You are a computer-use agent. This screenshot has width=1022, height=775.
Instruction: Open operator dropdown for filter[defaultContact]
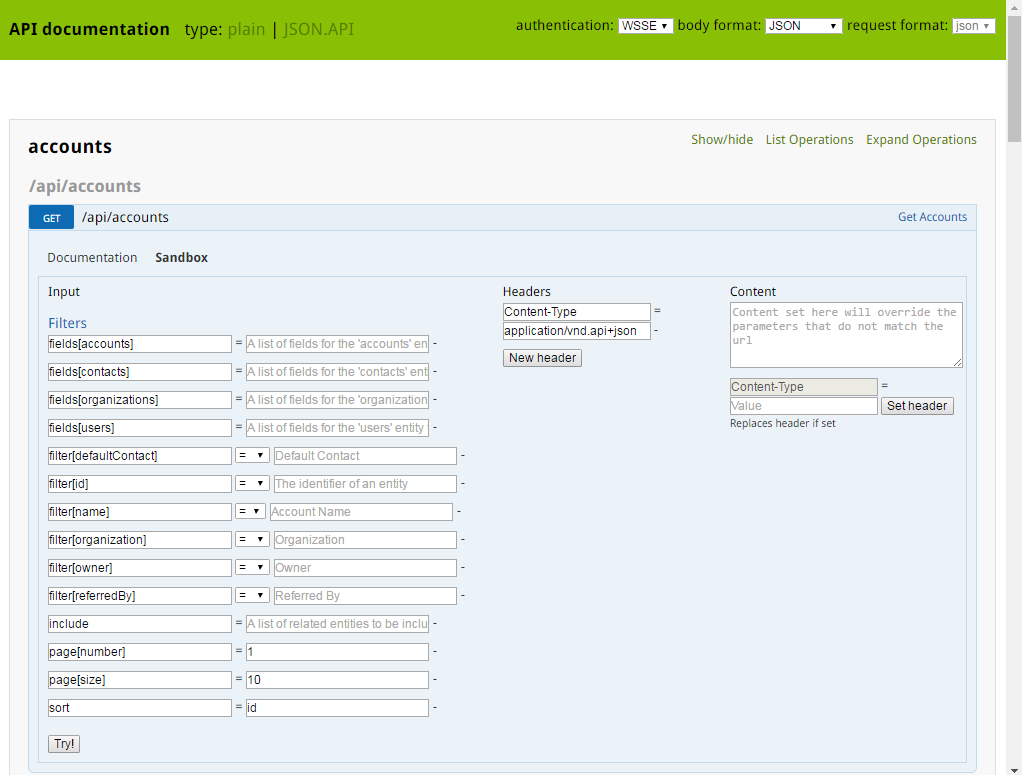pyautogui.click(x=252, y=456)
